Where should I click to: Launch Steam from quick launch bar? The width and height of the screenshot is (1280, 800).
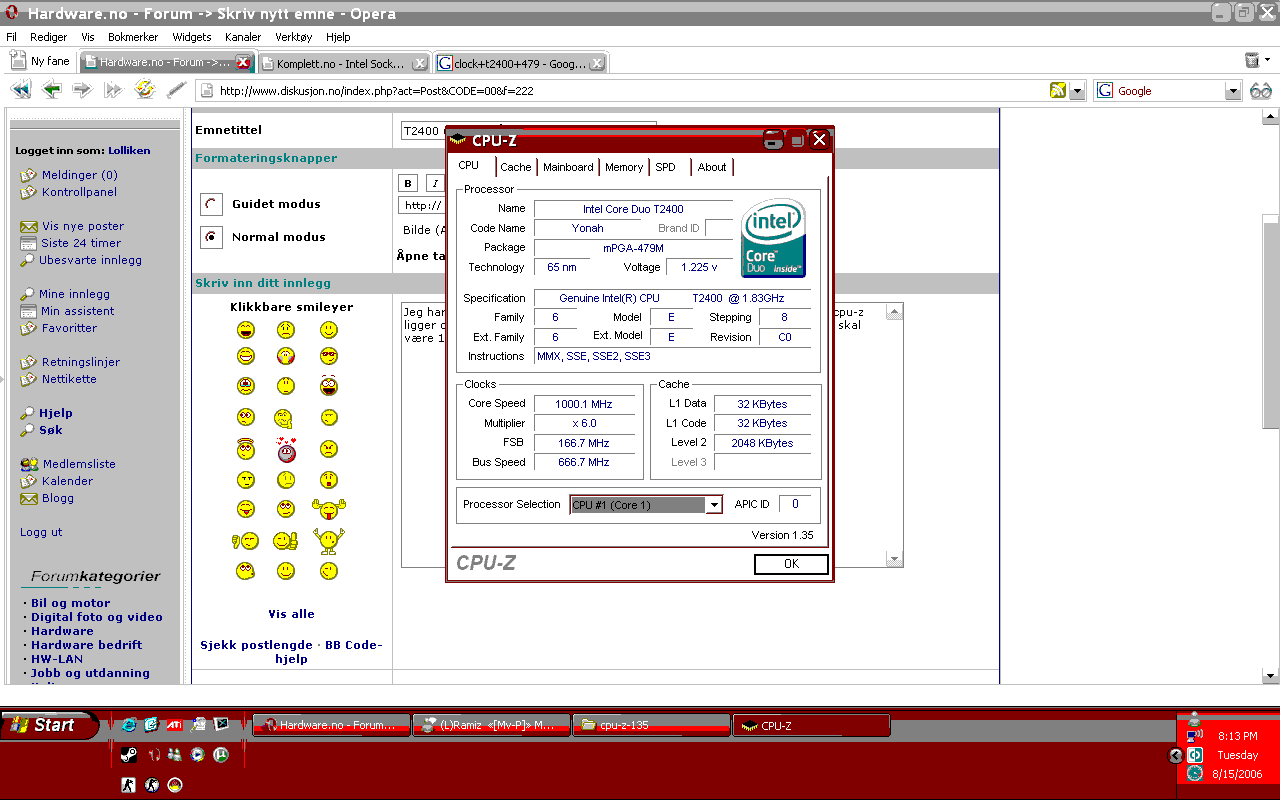click(129, 755)
